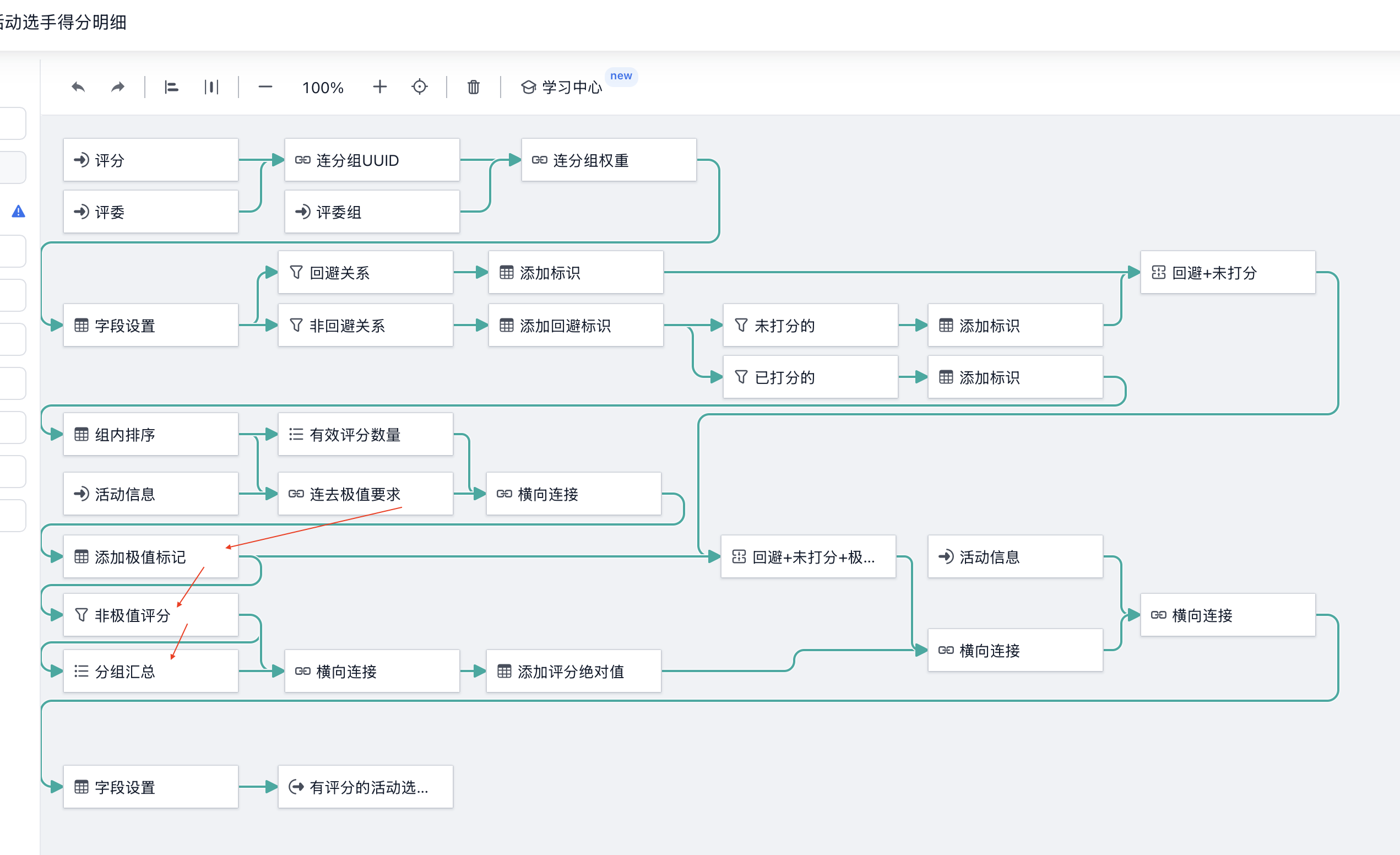This screenshot has width=1400, height=855.
Task: Click the 100% zoom level value
Action: coord(323,88)
